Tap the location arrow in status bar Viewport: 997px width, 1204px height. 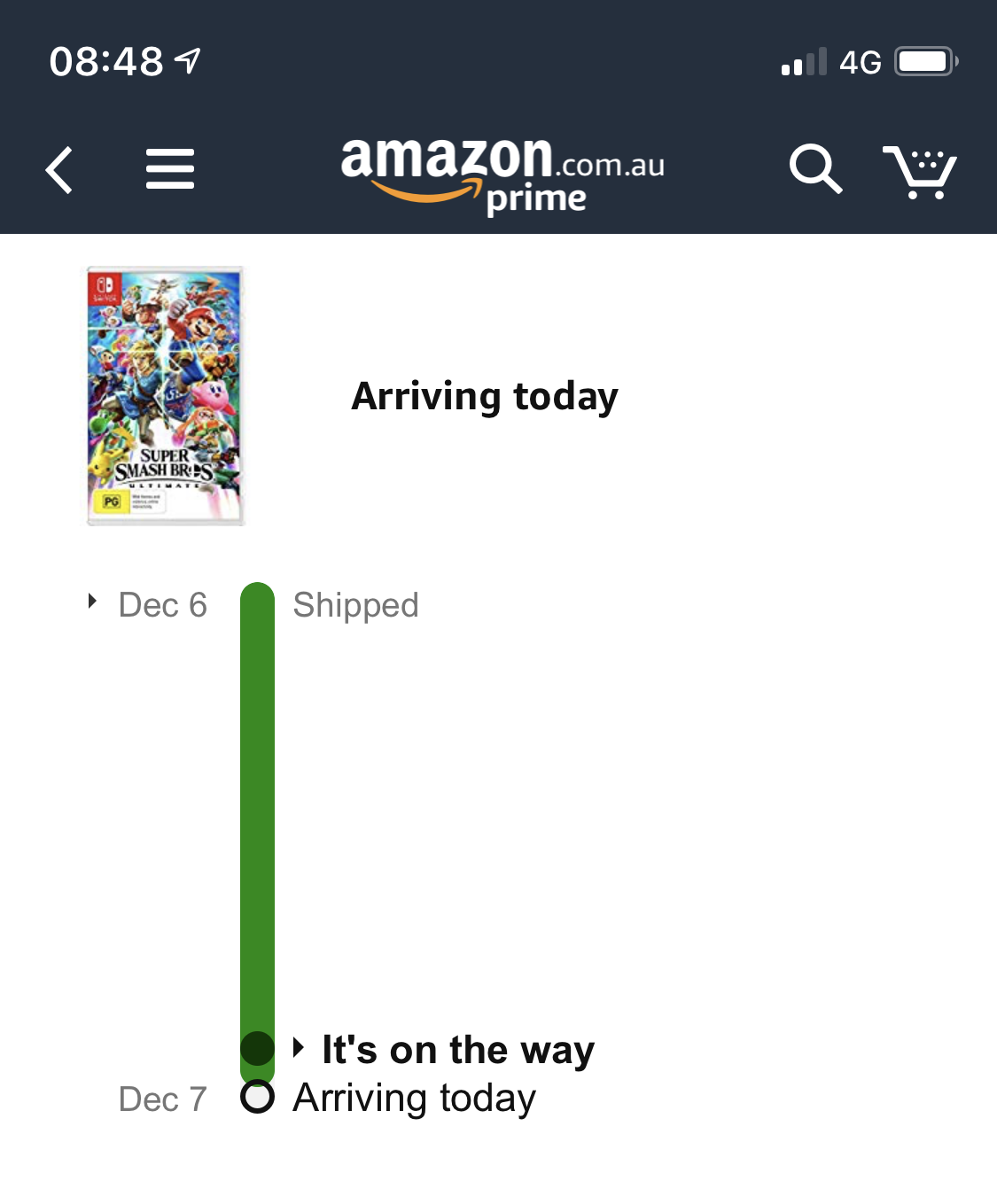coord(187,61)
